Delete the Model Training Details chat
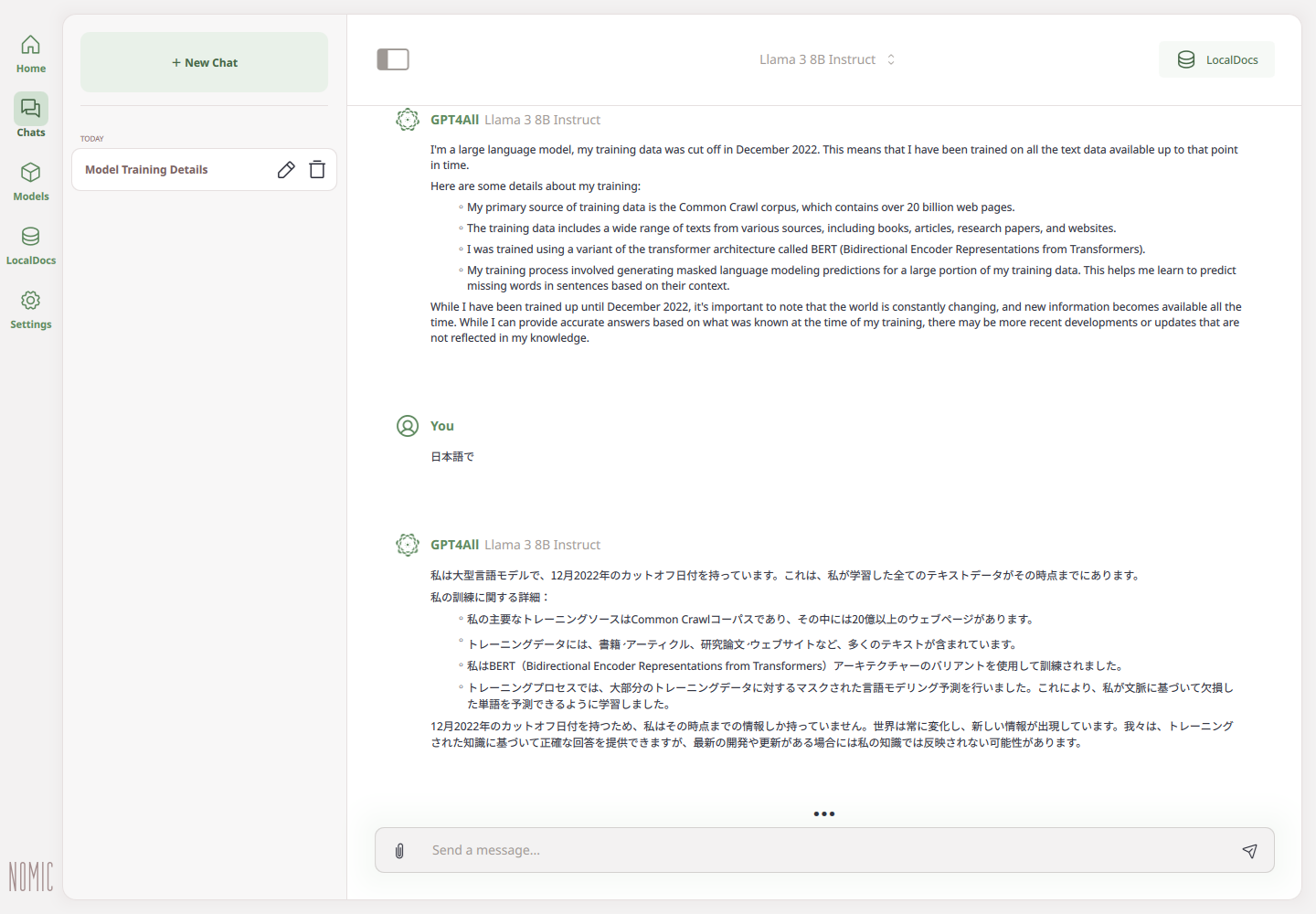 (317, 170)
